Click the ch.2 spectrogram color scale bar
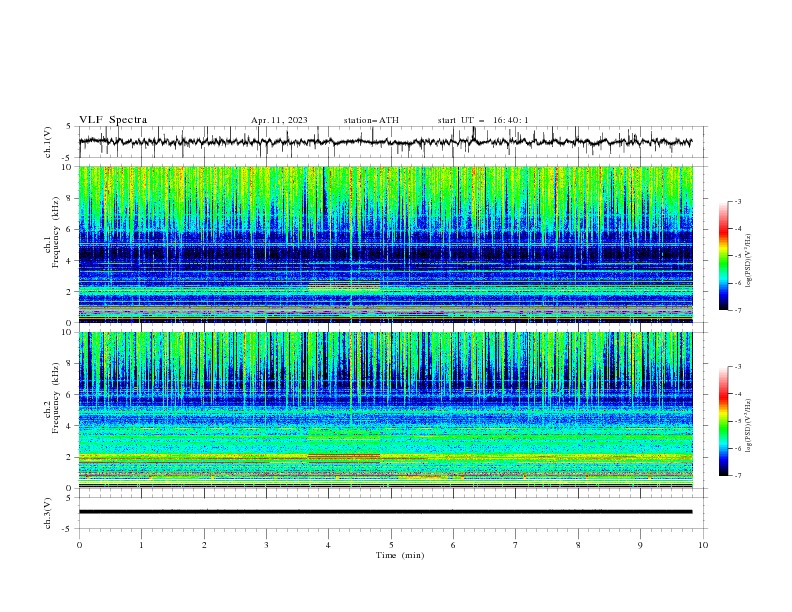Image resolution: width=792 pixels, height=612 pixels. click(x=724, y=421)
